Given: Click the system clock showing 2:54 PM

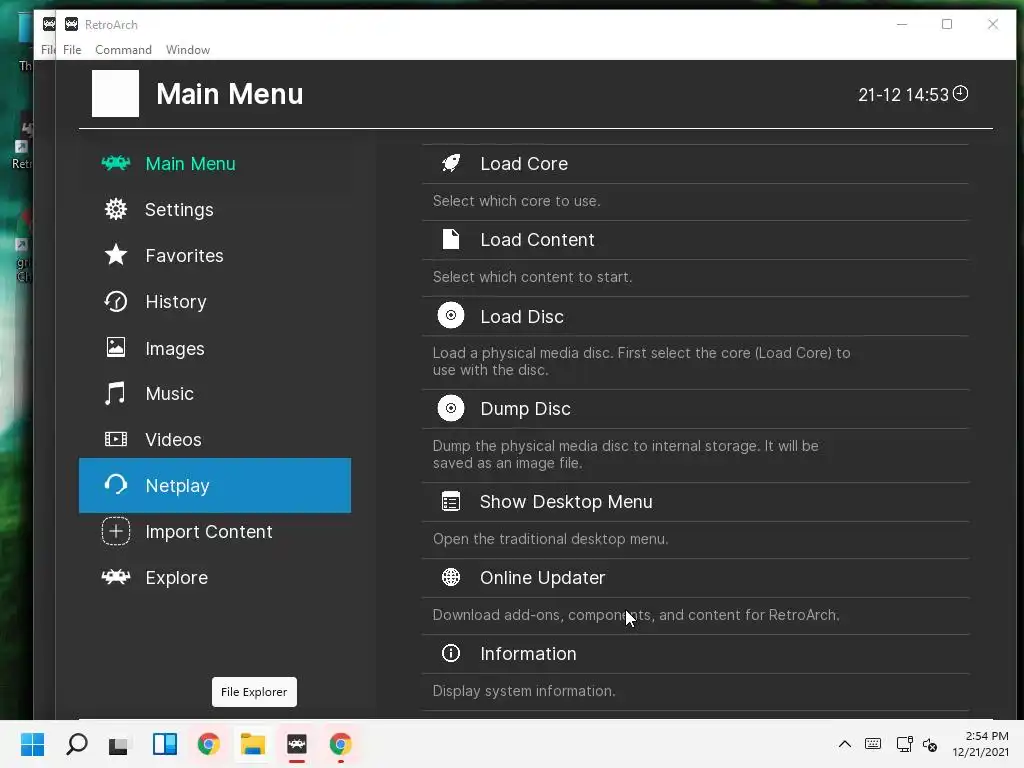Looking at the screenshot, I should [x=980, y=744].
